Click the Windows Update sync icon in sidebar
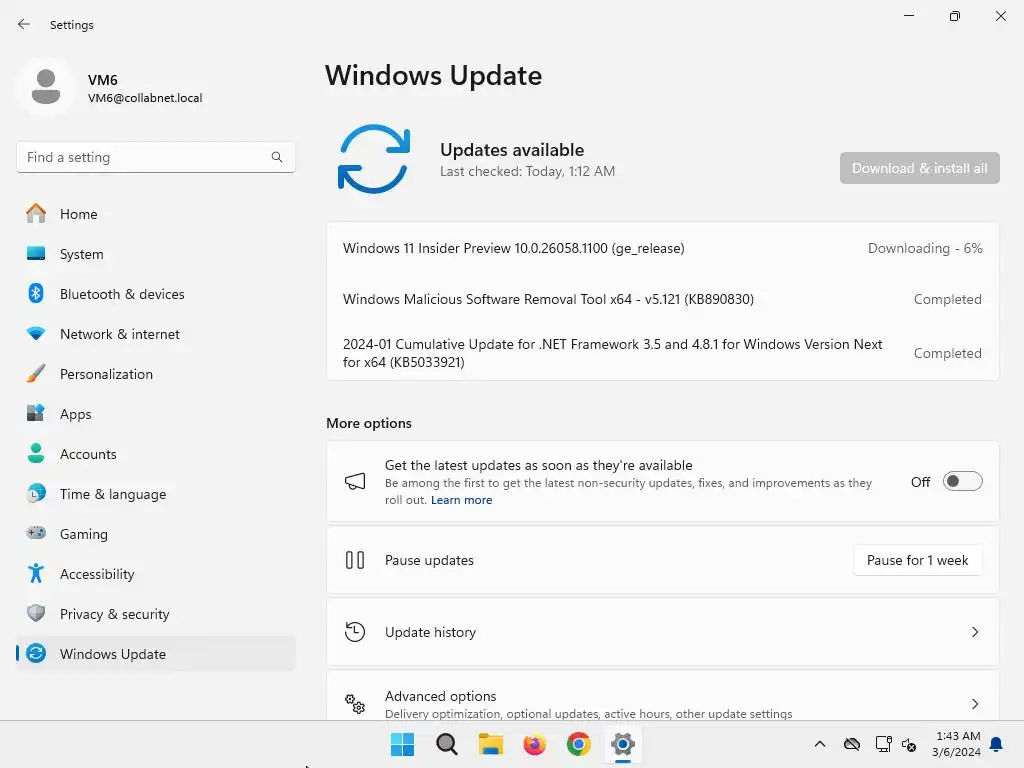 [x=36, y=653]
